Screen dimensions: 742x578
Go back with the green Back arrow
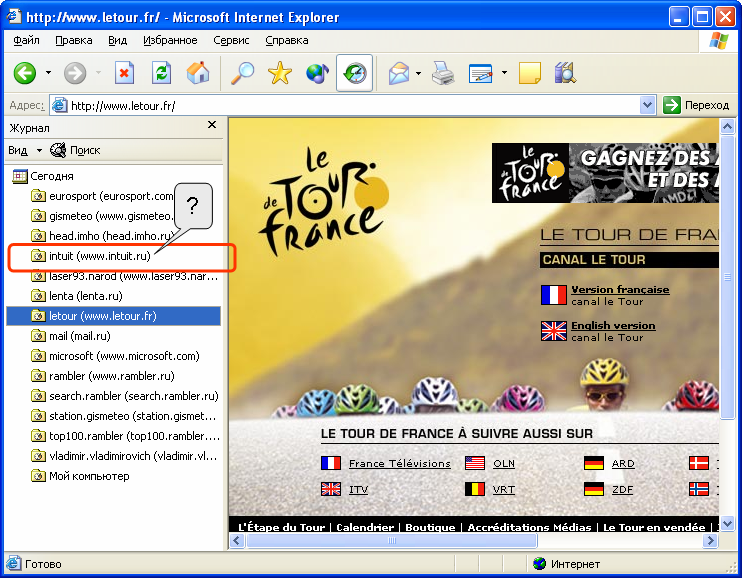[x=25, y=73]
